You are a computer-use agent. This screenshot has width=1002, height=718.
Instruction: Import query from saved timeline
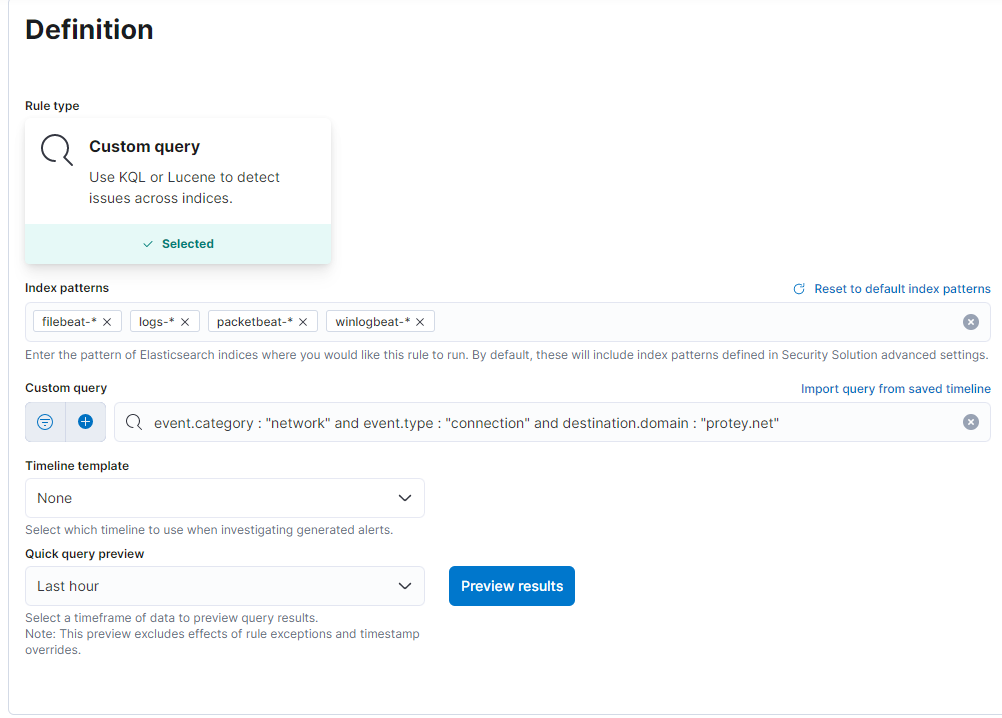895,389
